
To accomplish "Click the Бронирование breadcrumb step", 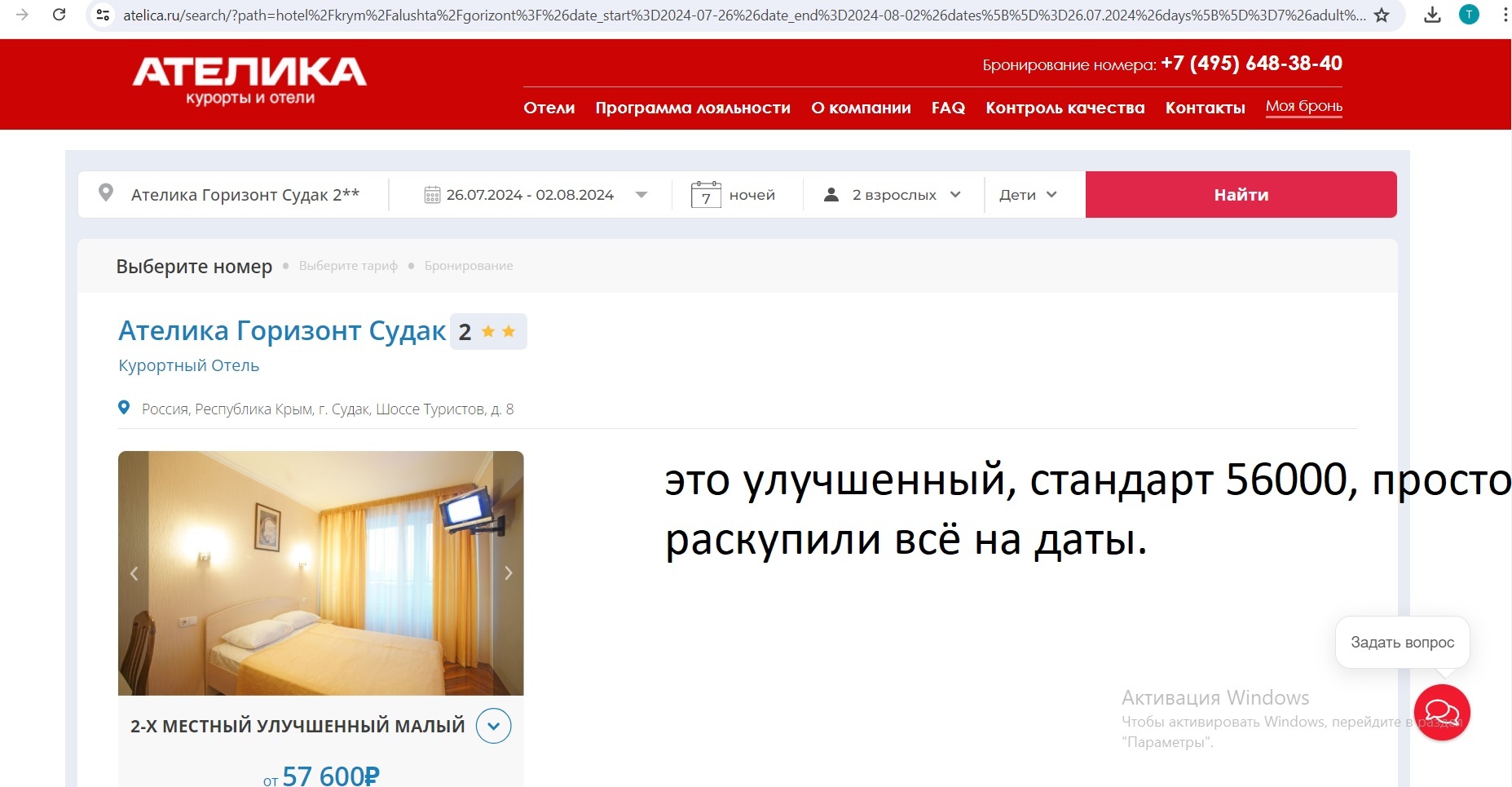I will pyautogui.click(x=469, y=266).
